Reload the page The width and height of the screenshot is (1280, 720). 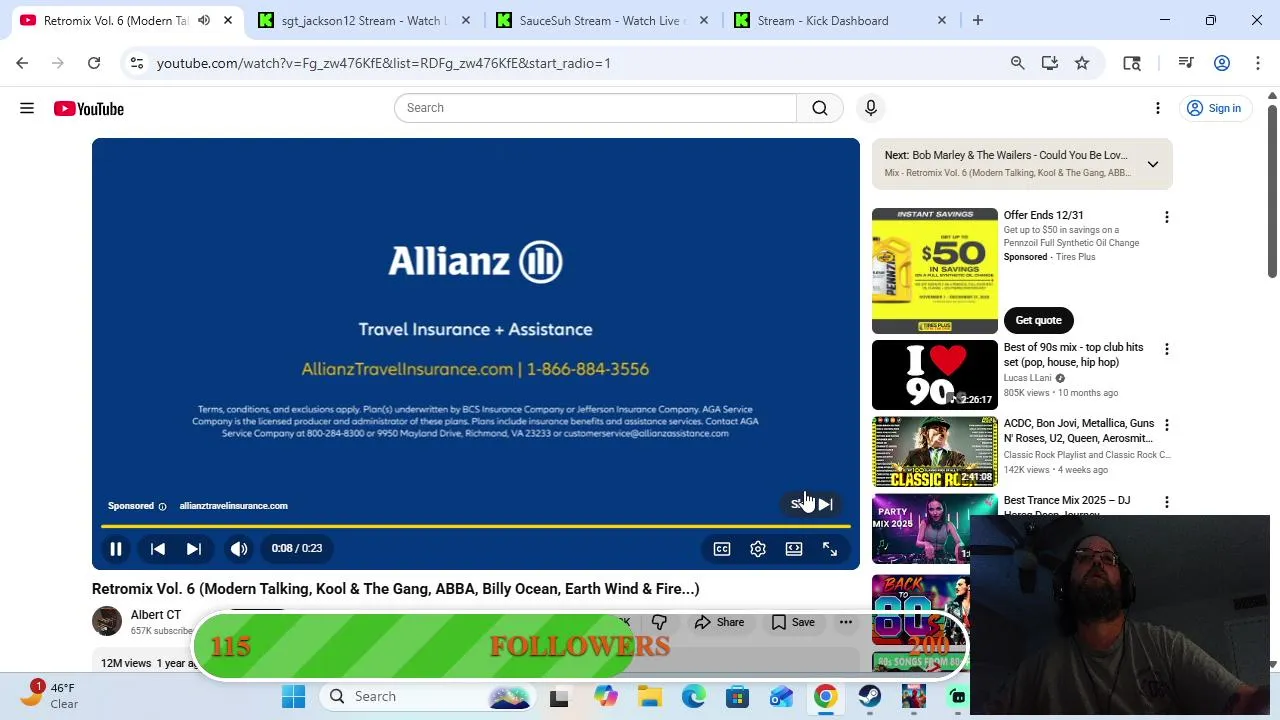(x=94, y=63)
